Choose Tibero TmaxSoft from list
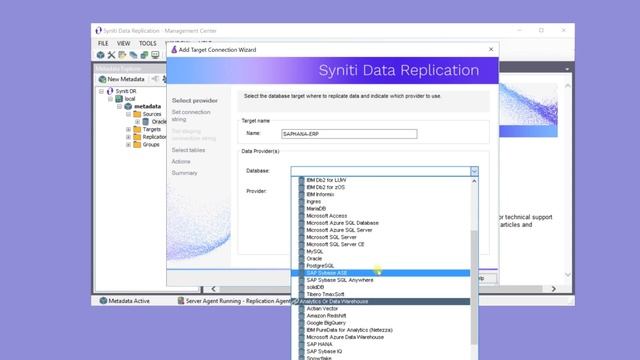The image size is (640, 360). [x=325, y=294]
